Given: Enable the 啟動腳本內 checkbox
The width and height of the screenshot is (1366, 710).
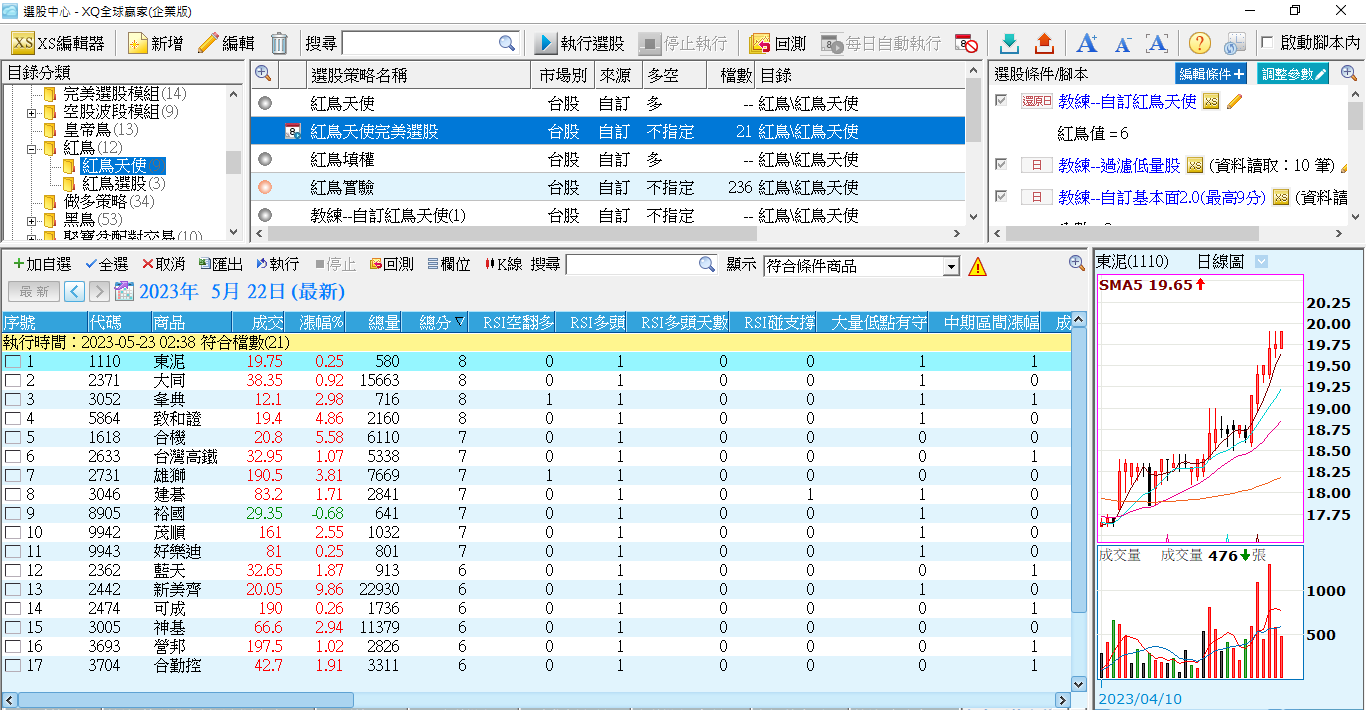Looking at the screenshot, I should (1268, 43).
